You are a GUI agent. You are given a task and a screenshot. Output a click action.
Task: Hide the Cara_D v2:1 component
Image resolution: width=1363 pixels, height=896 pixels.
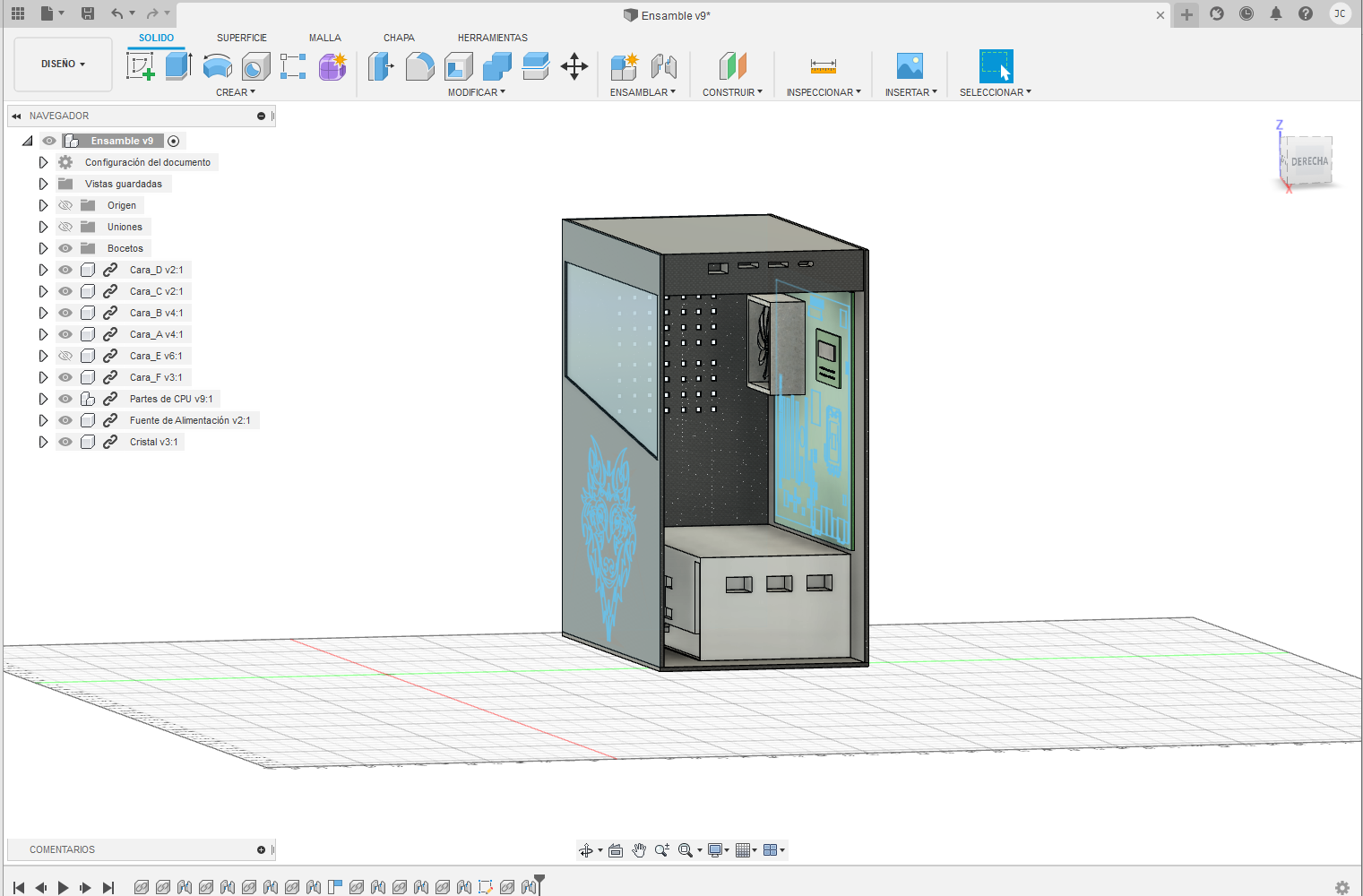pos(65,270)
